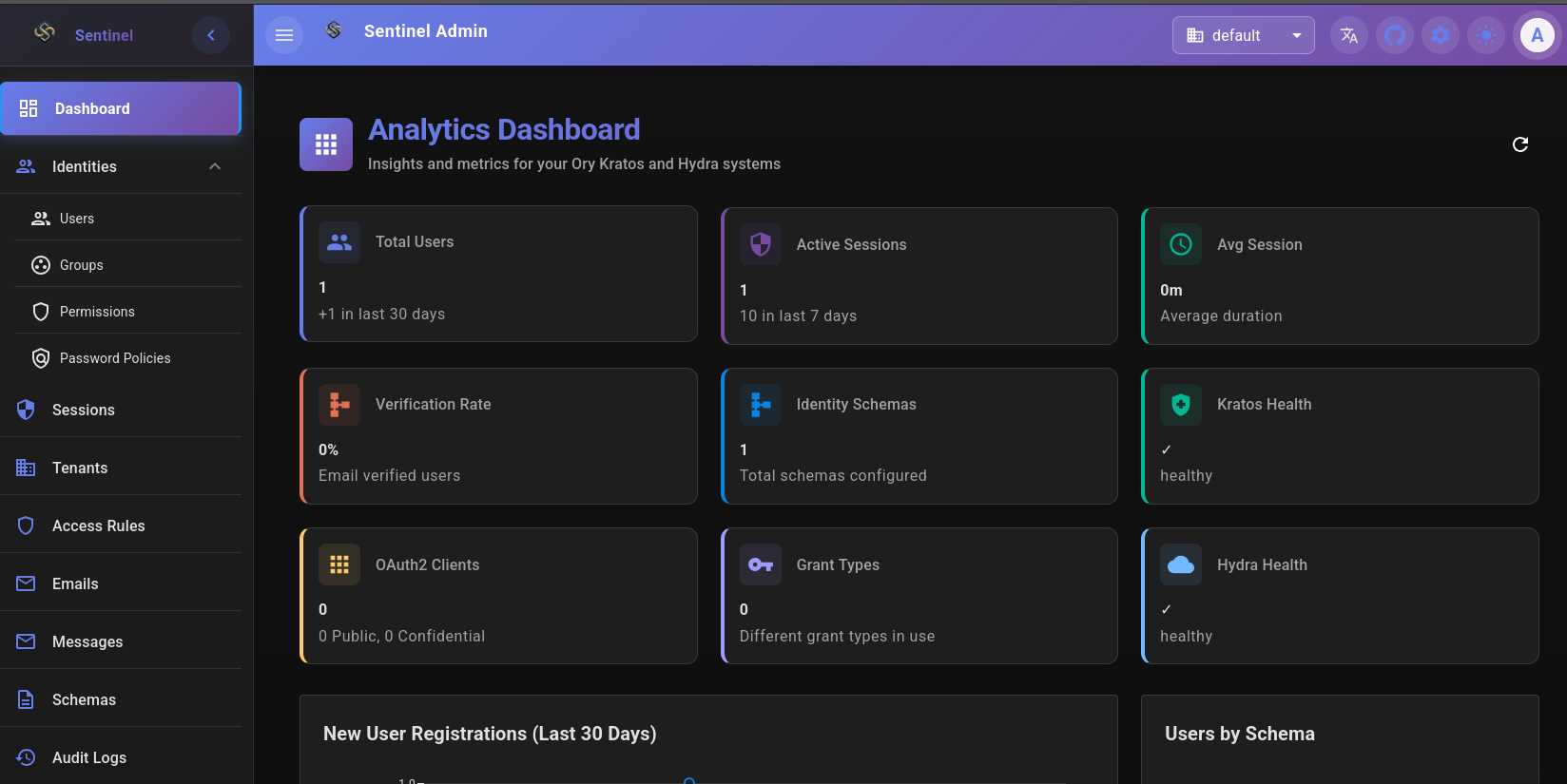Toggle the hamburger menu button
Screen dimensions: 1567x784
point(283,35)
